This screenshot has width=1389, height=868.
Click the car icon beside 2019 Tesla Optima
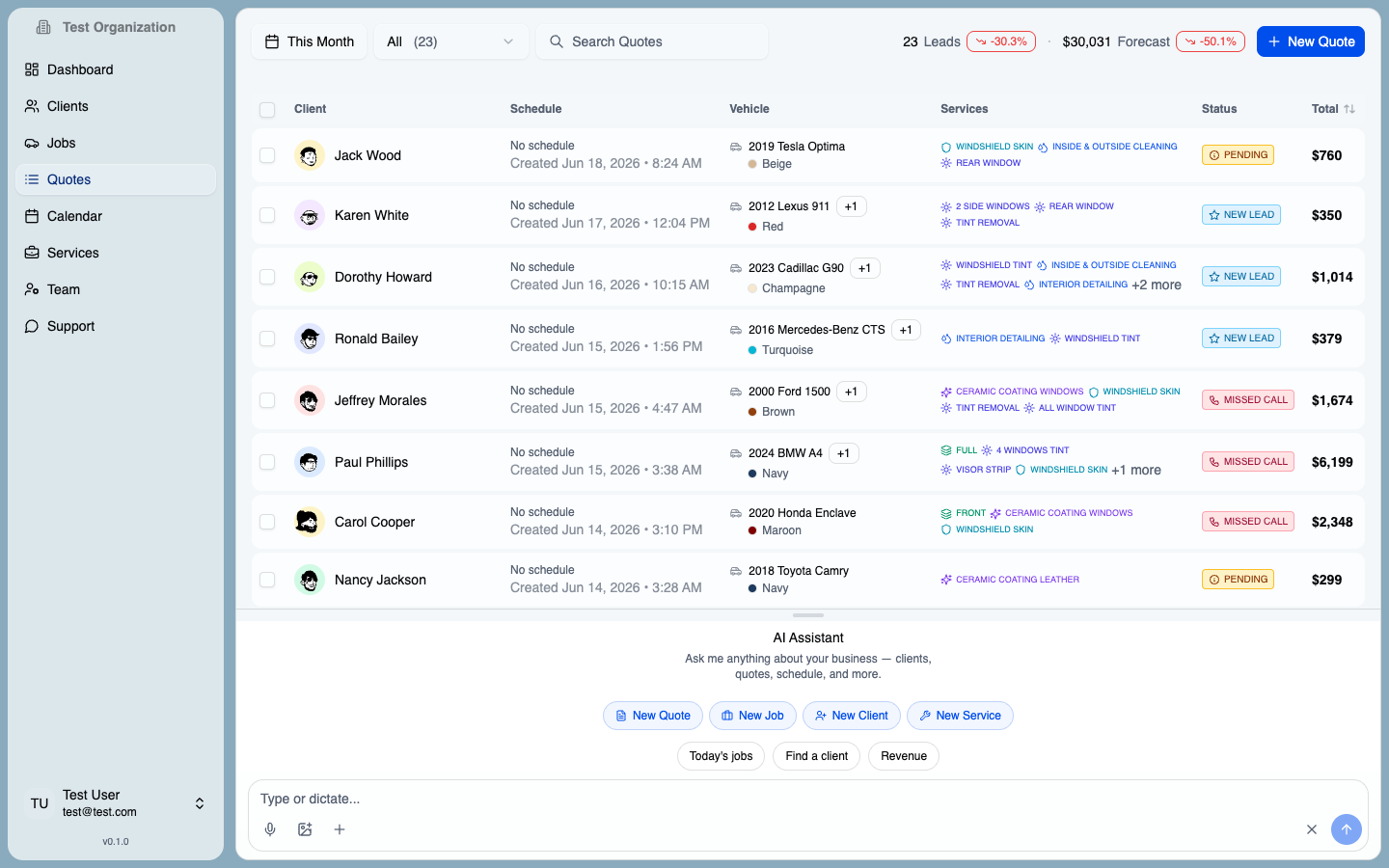coord(736,147)
